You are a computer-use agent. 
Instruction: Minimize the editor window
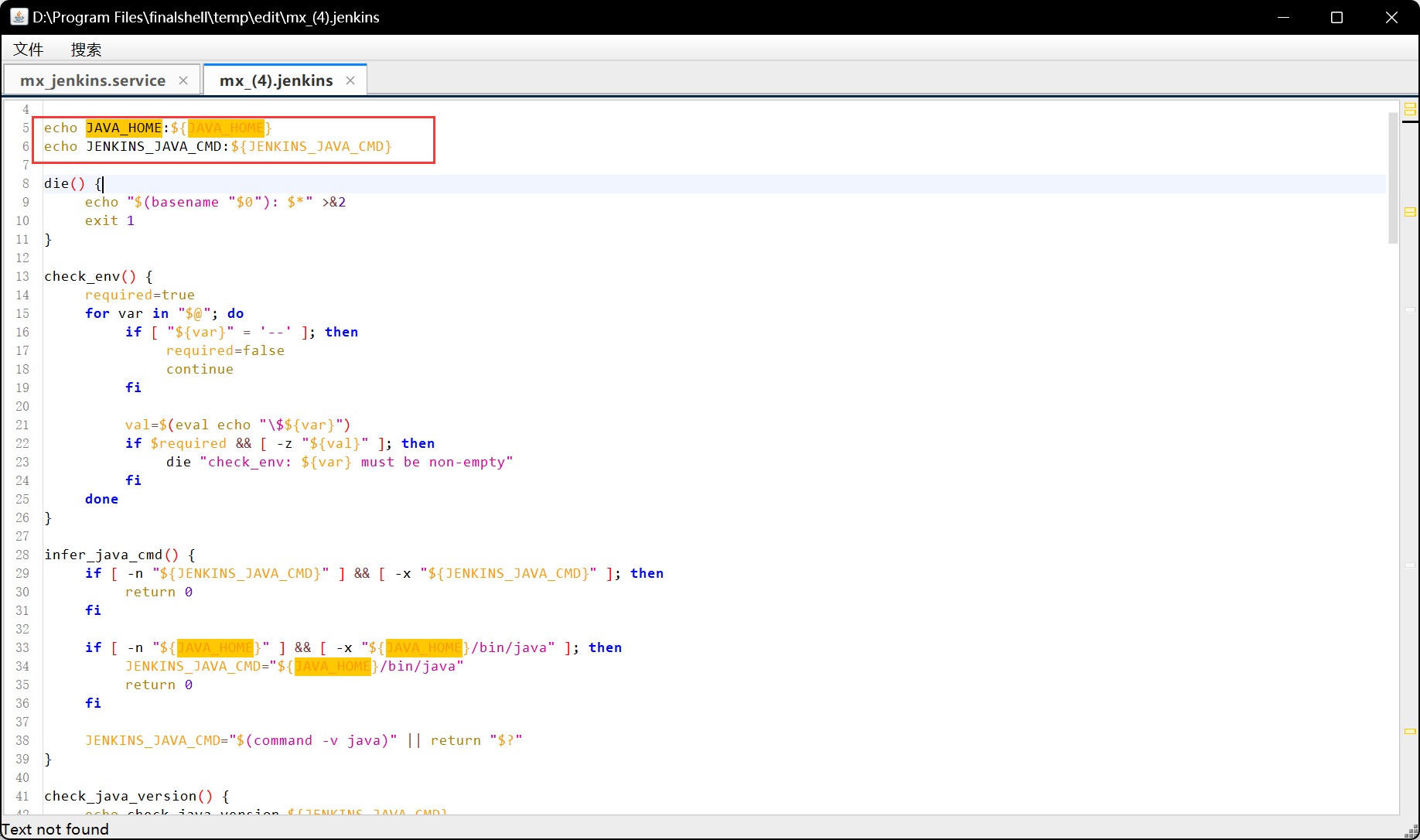tap(1283, 17)
